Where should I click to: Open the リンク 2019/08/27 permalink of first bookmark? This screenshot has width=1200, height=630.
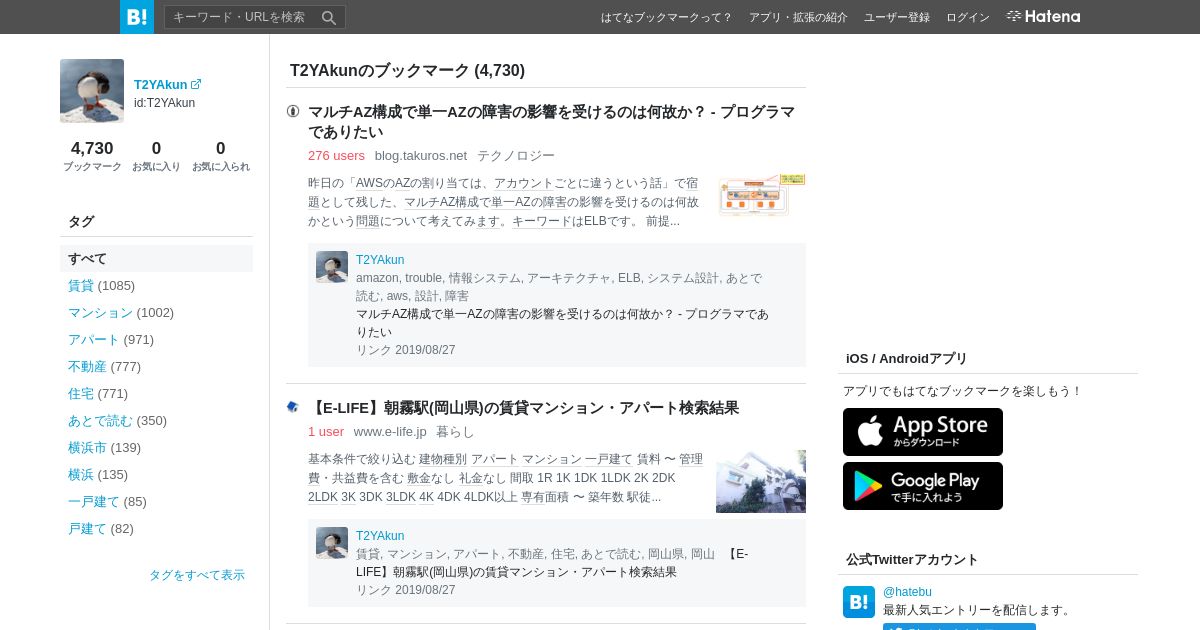[405, 350]
